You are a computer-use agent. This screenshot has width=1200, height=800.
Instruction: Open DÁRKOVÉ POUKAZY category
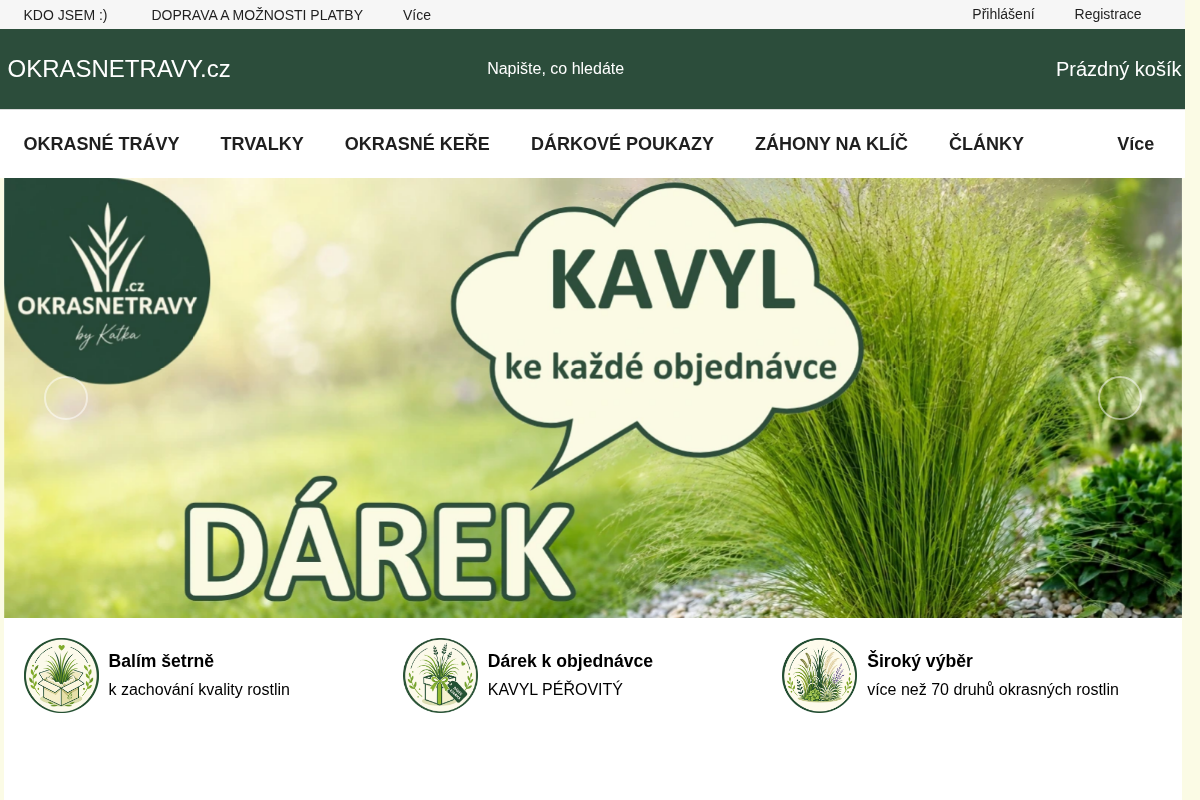click(622, 144)
